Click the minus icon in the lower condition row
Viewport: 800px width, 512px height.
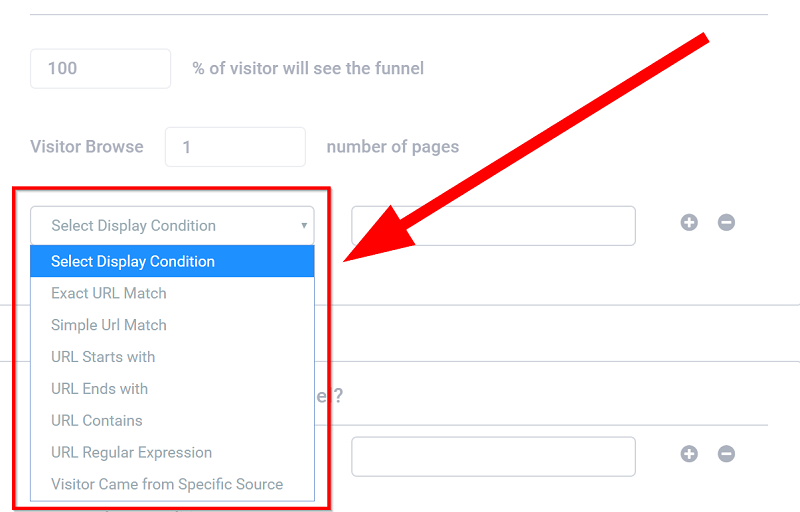tap(726, 454)
